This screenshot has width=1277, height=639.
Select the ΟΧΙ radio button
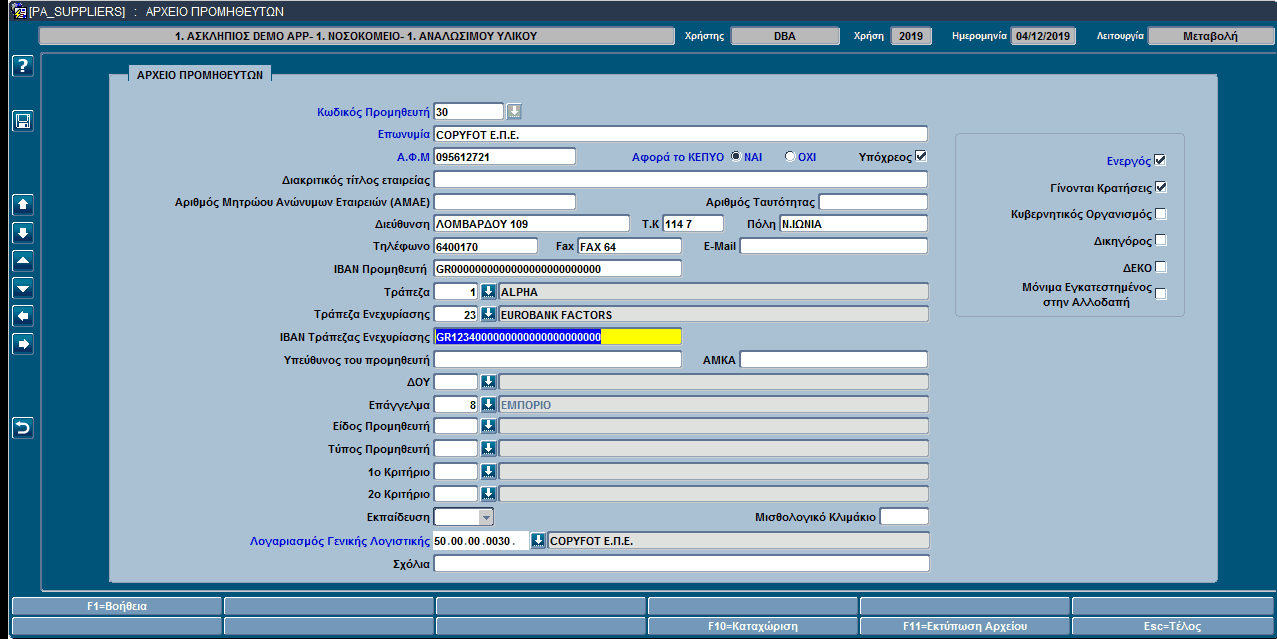790,156
